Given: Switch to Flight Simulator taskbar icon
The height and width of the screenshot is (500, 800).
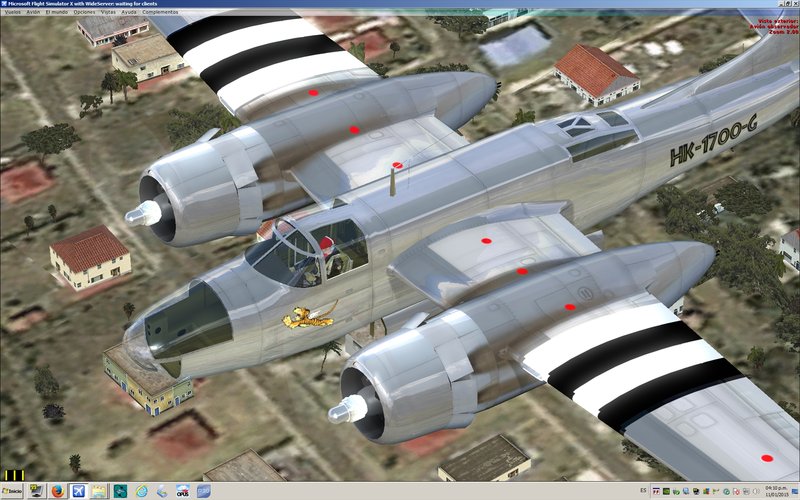Looking at the screenshot, I should (78, 491).
